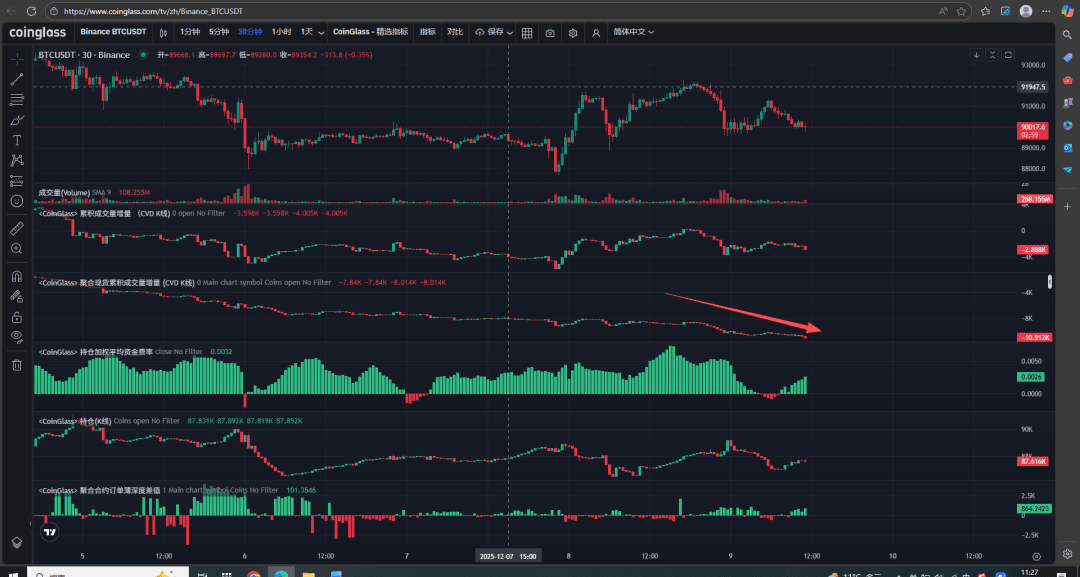This screenshot has width=1080, height=577.
Task: Click the 持仓(K线) indicator title
Action: coord(74,421)
